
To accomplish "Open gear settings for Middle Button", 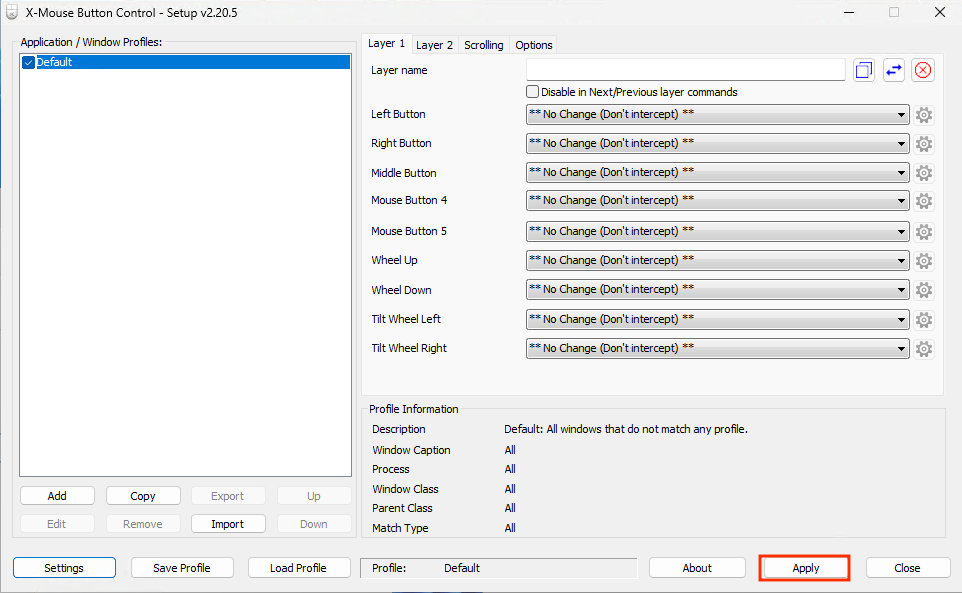I will coord(923,173).
